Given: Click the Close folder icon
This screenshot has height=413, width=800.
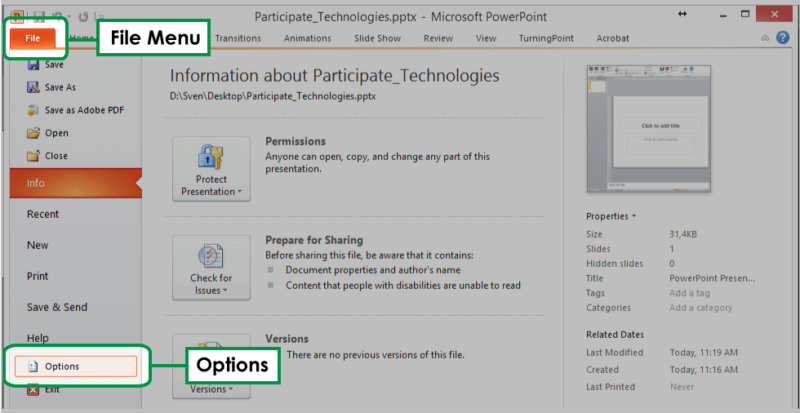Looking at the screenshot, I should [33, 156].
